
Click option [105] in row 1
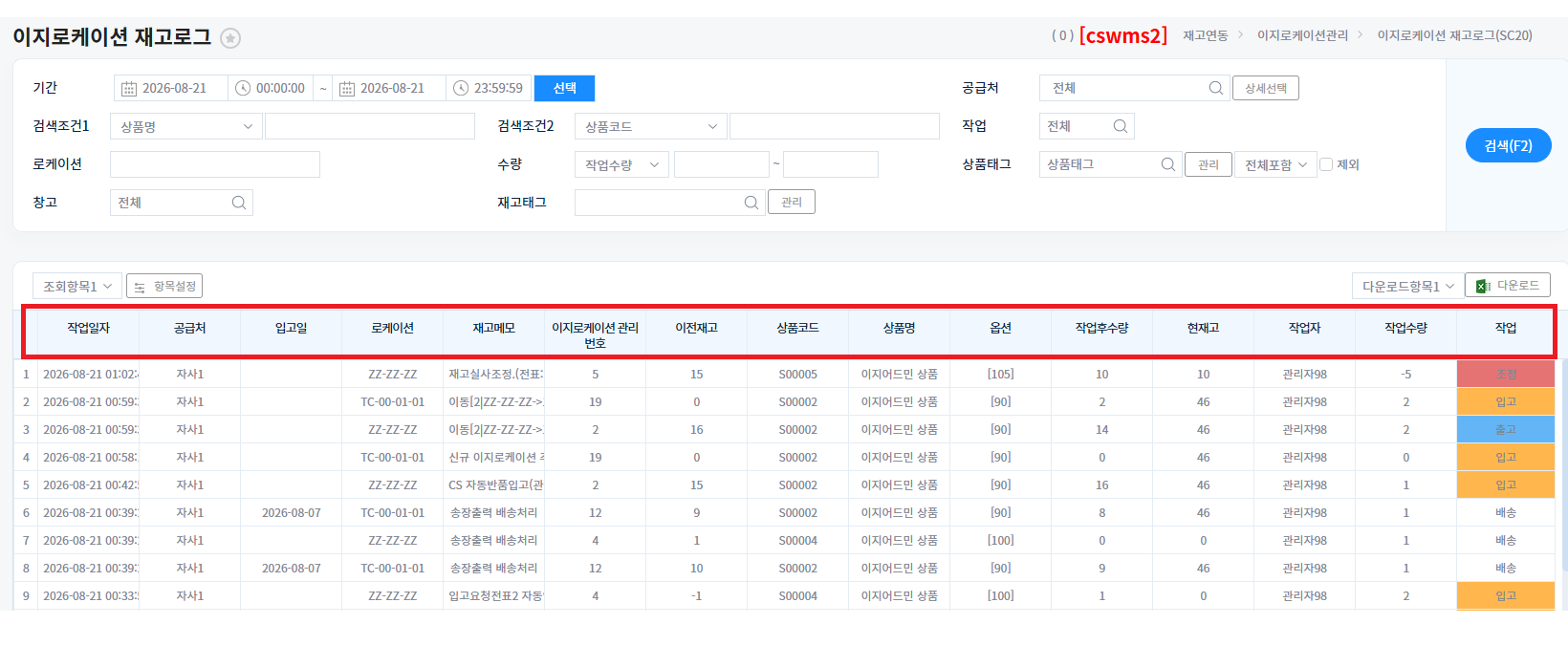coord(1000,374)
